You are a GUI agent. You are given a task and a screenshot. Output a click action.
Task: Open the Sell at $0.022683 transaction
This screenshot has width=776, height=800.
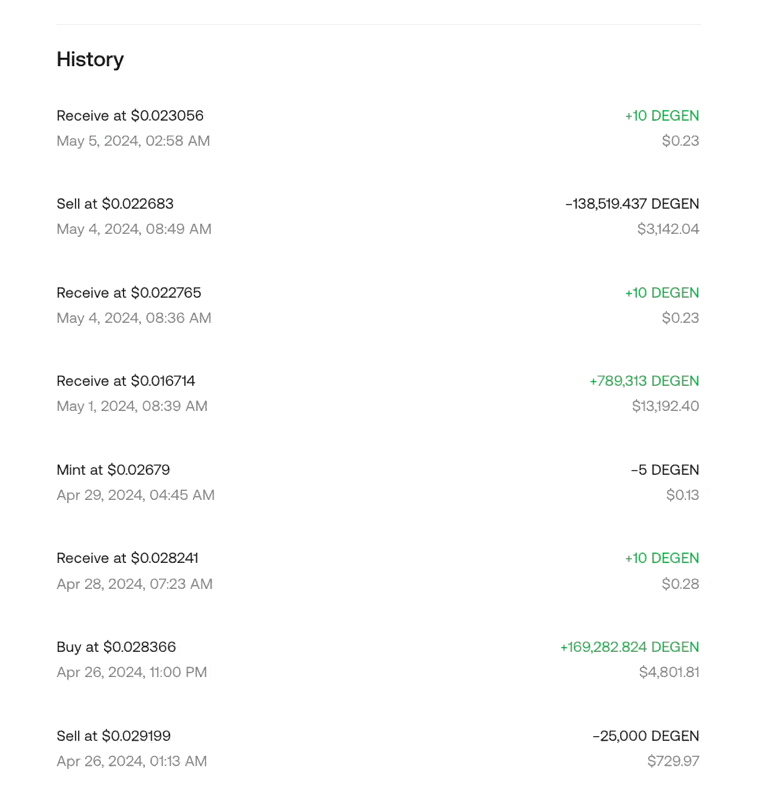(x=115, y=204)
